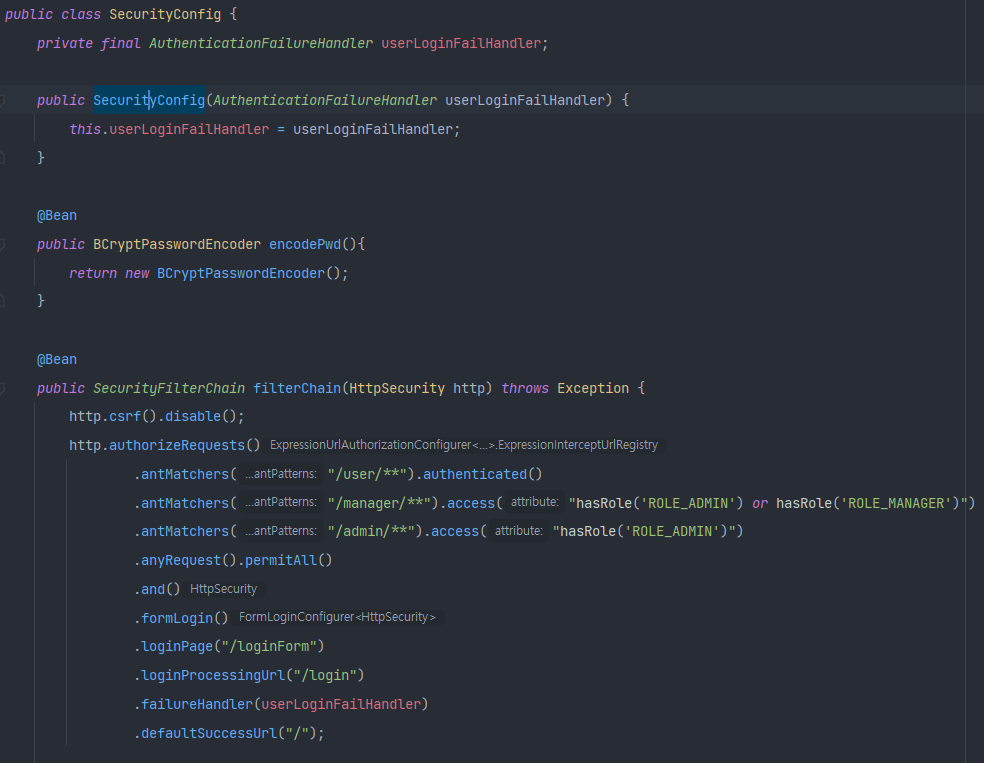
Task: Click BCryptPasswordEncoder return type of encodePwd
Action: click(x=177, y=244)
